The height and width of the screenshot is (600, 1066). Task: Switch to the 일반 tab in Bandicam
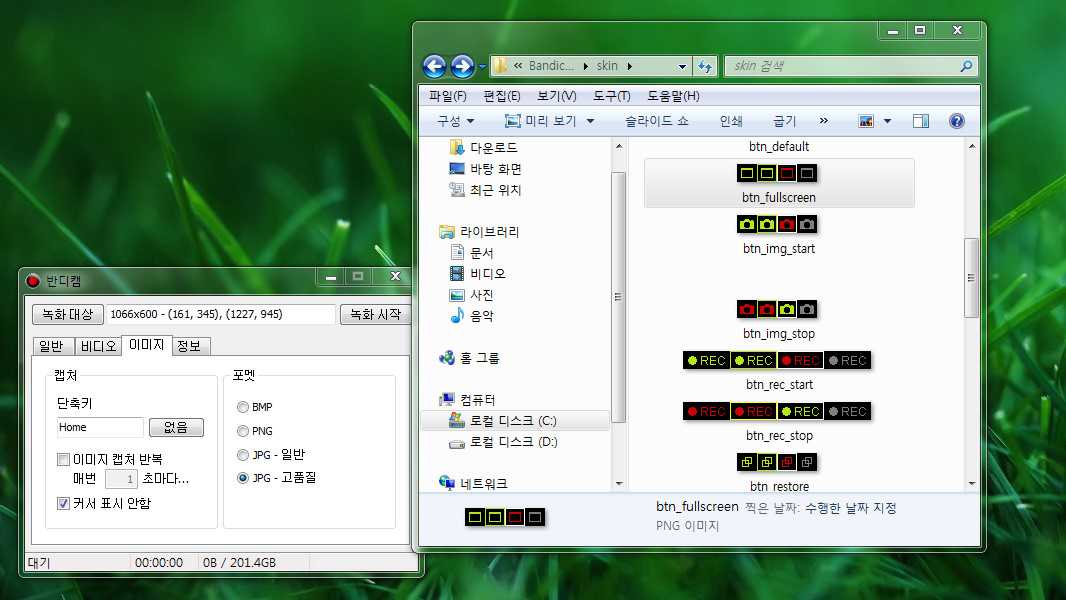click(x=52, y=347)
